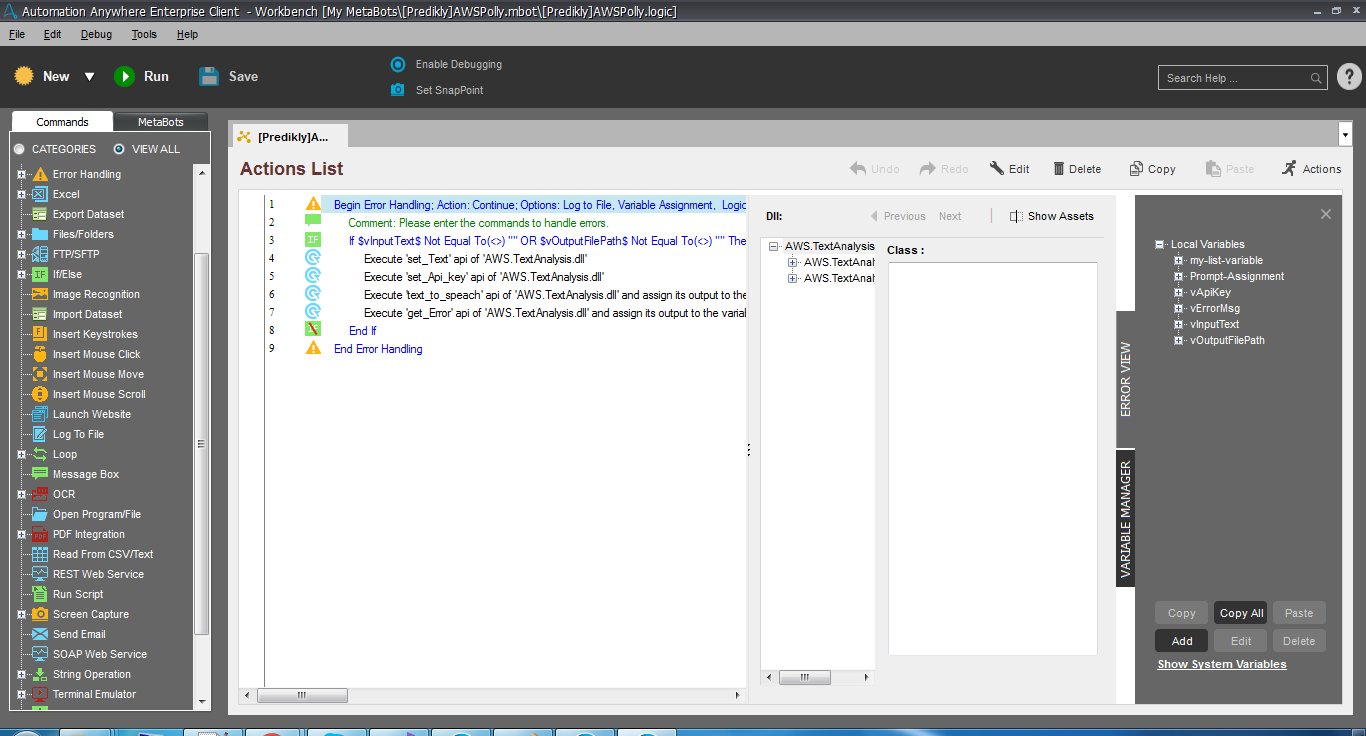
Task: Collapse the Local Variables tree node
Action: (x=1160, y=244)
